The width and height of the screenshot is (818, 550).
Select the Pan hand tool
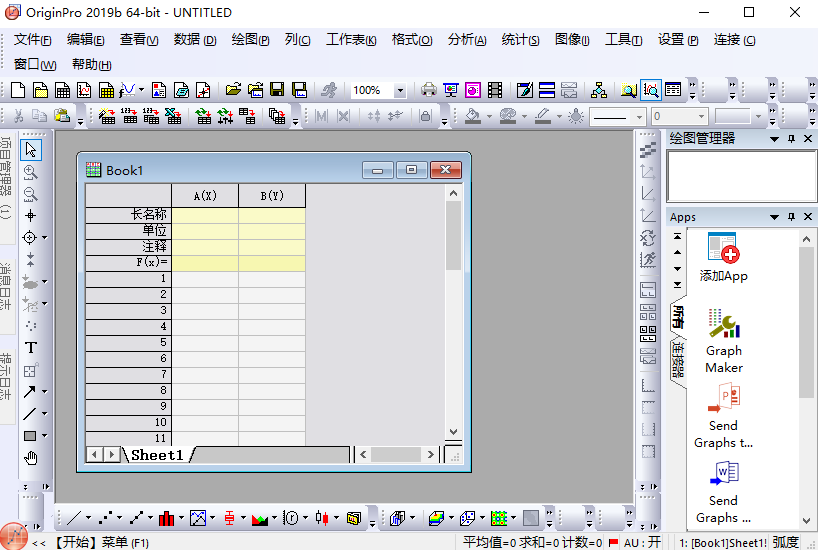pyautogui.click(x=31, y=458)
